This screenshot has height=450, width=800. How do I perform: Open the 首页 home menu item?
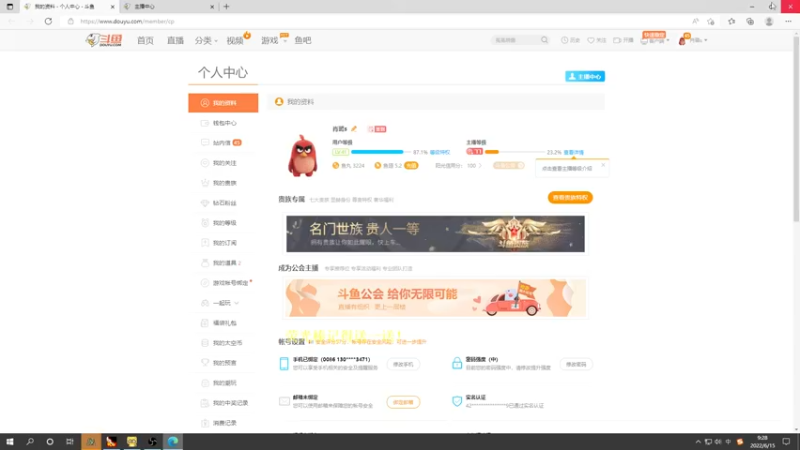click(x=145, y=40)
